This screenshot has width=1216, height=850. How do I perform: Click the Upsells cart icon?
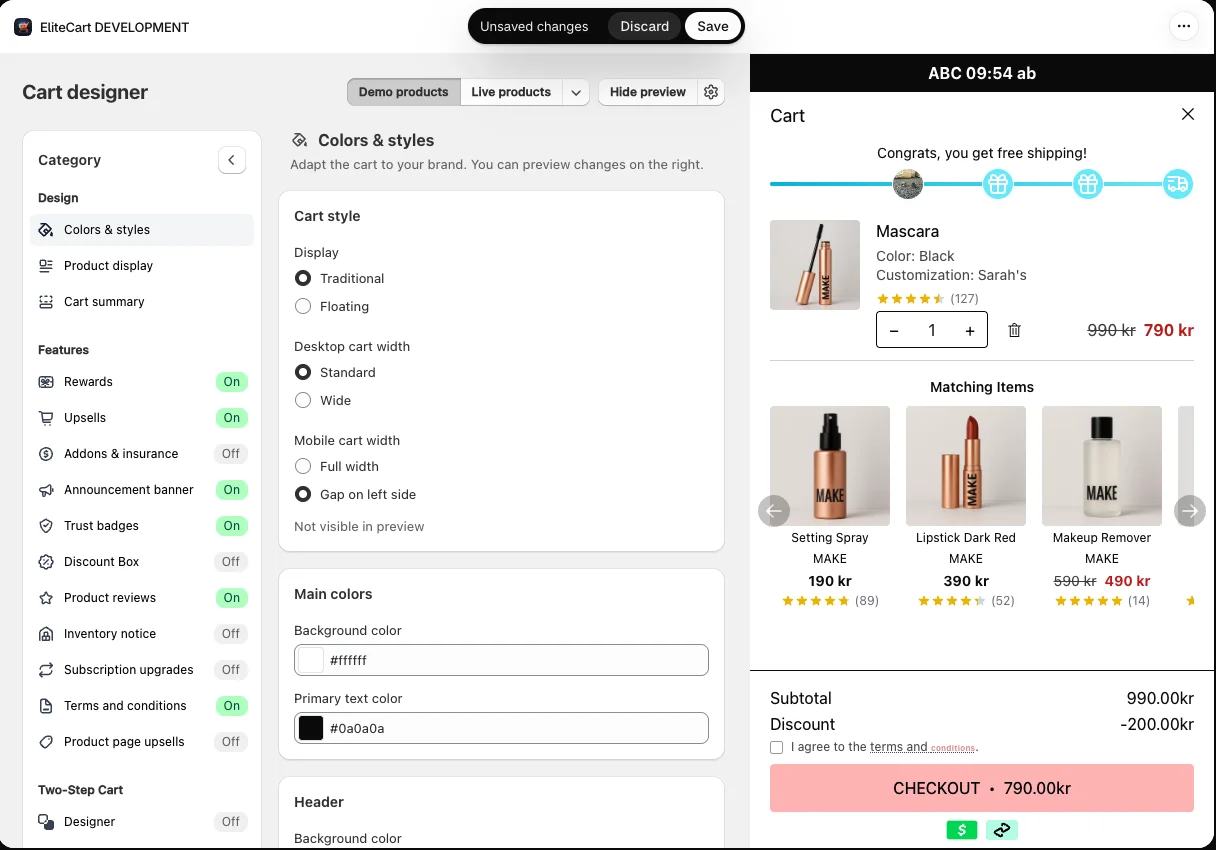click(x=46, y=418)
